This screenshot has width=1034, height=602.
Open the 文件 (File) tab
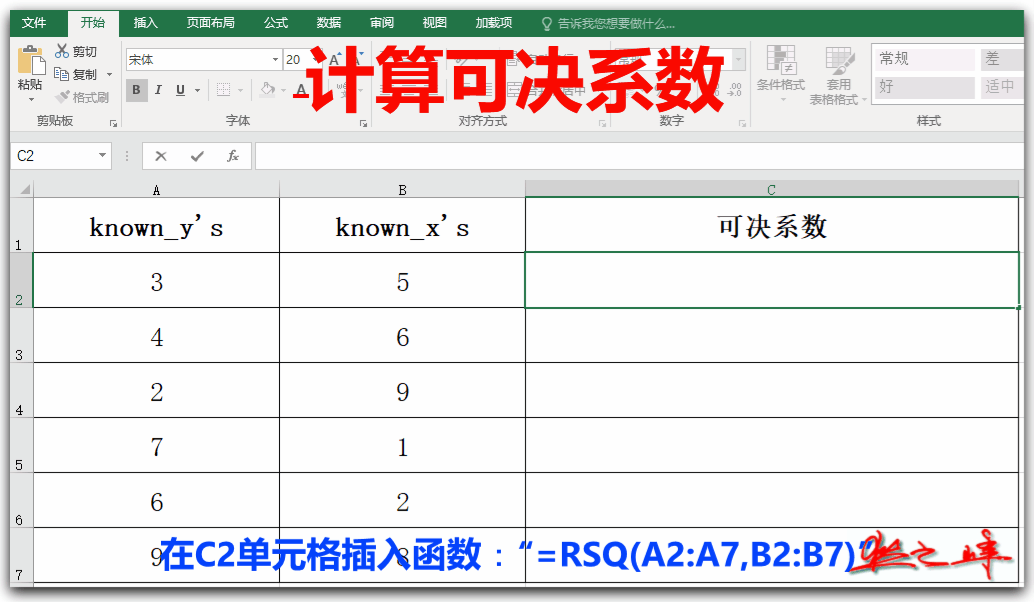click(34, 23)
